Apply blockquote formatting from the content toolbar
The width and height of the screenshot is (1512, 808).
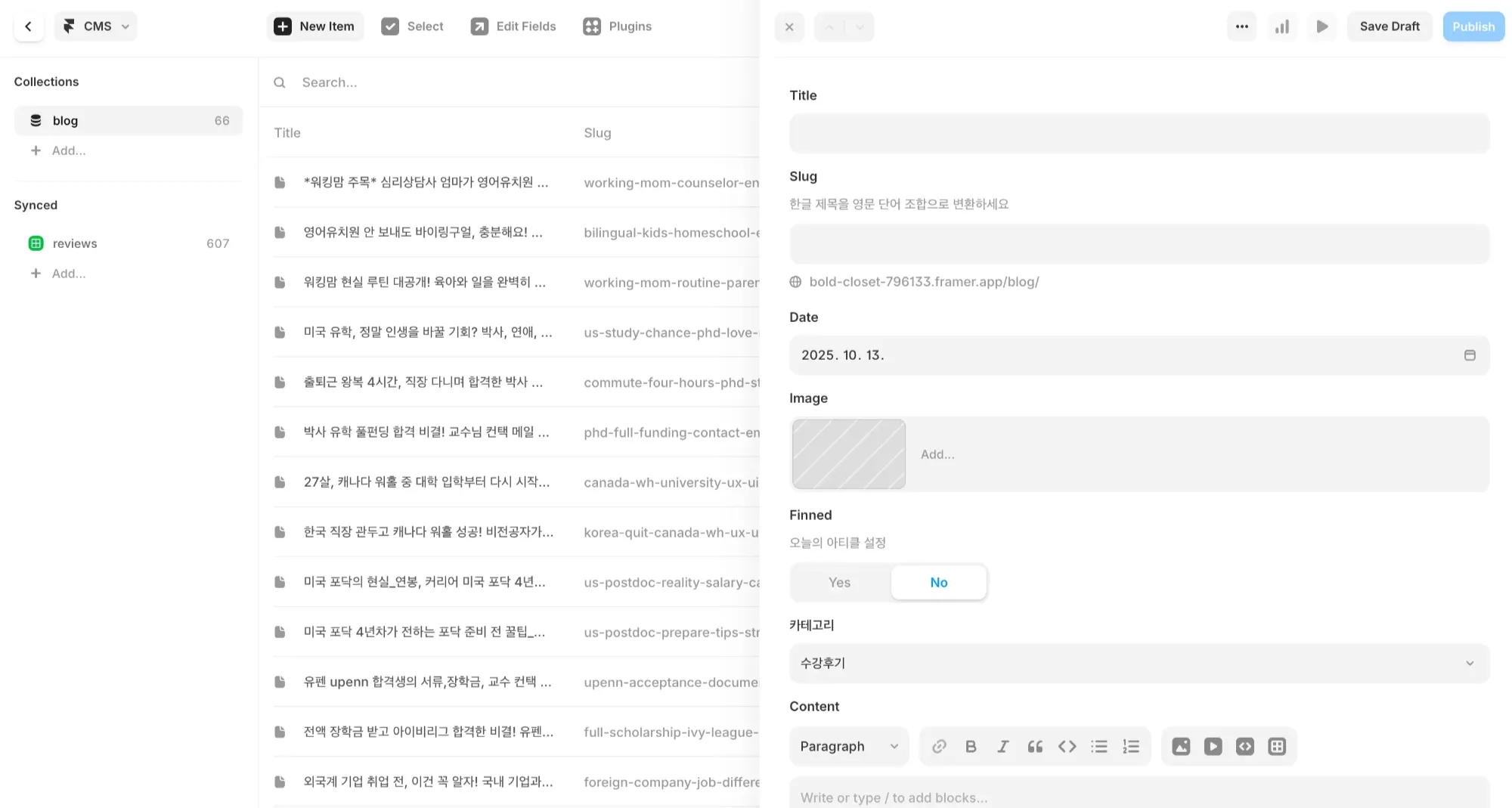[1035, 746]
